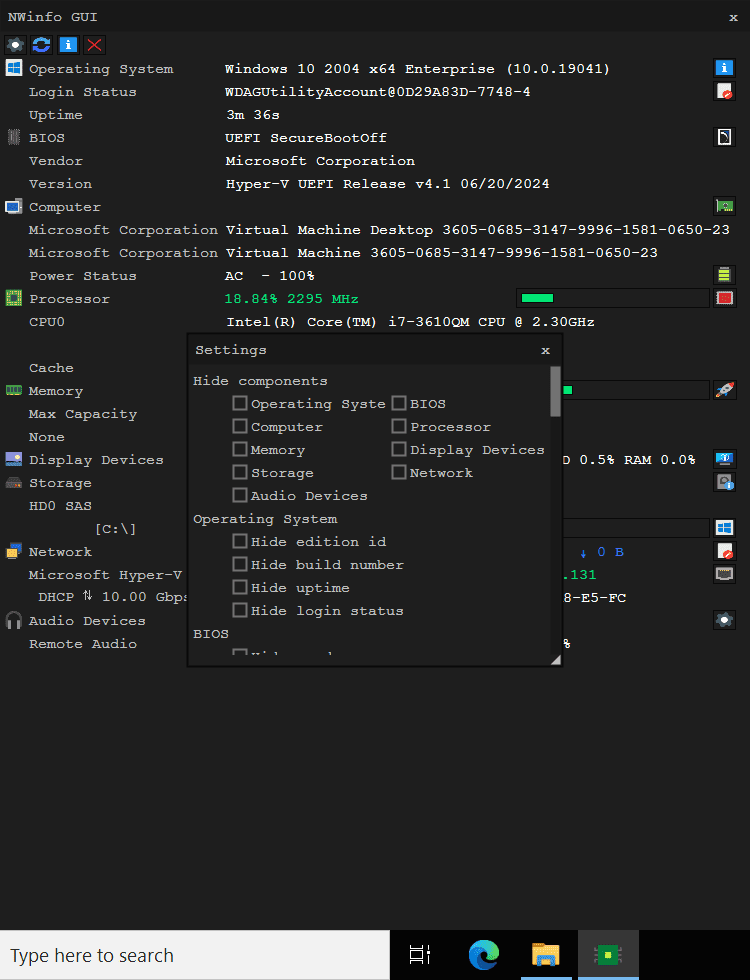Click the Settings dialog resize grip corner
This screenshot has height=980, width=750.
click(x=556, y=659)
